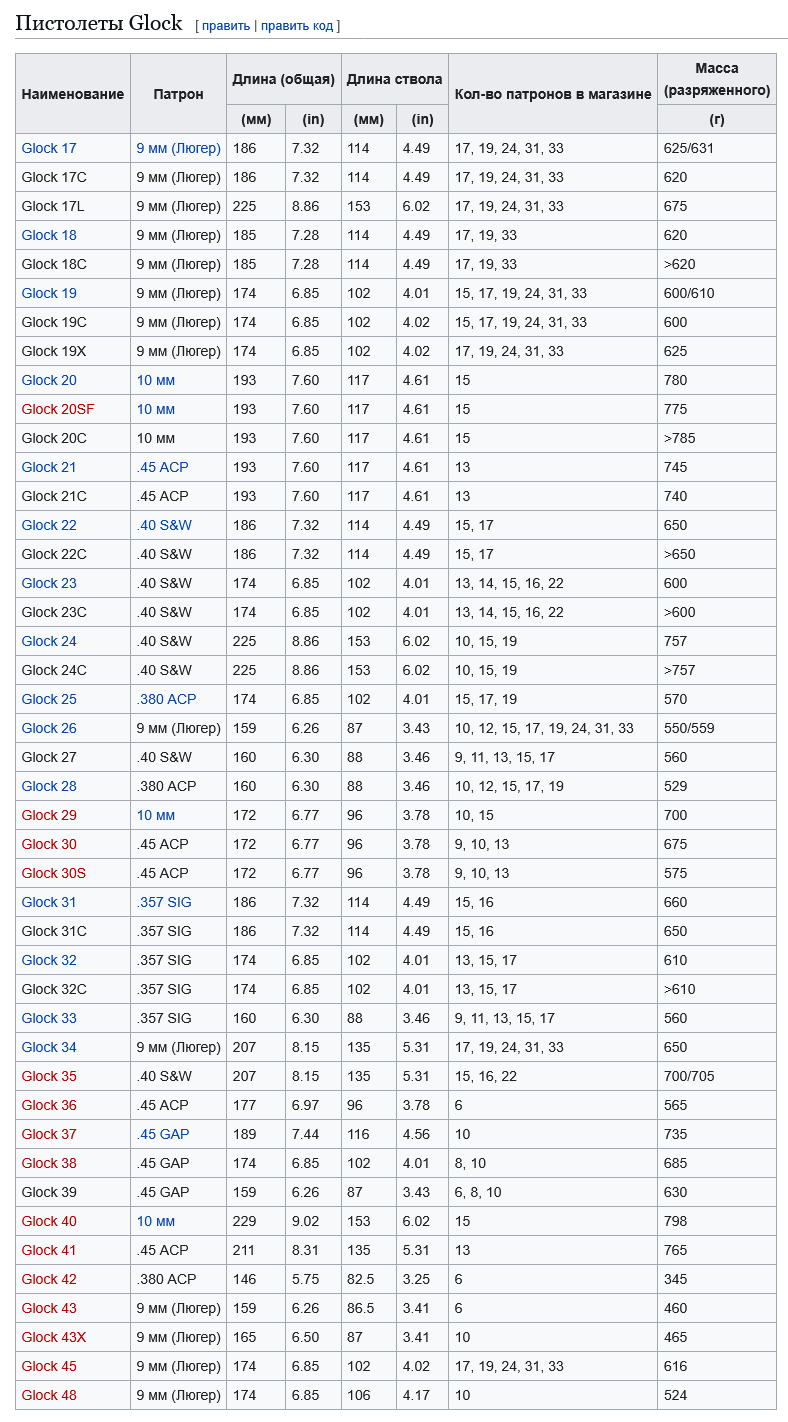Open '10 мм' link in Glock 29 row
The width and height of the screenshot is (788, 1422).
(156, 815)
